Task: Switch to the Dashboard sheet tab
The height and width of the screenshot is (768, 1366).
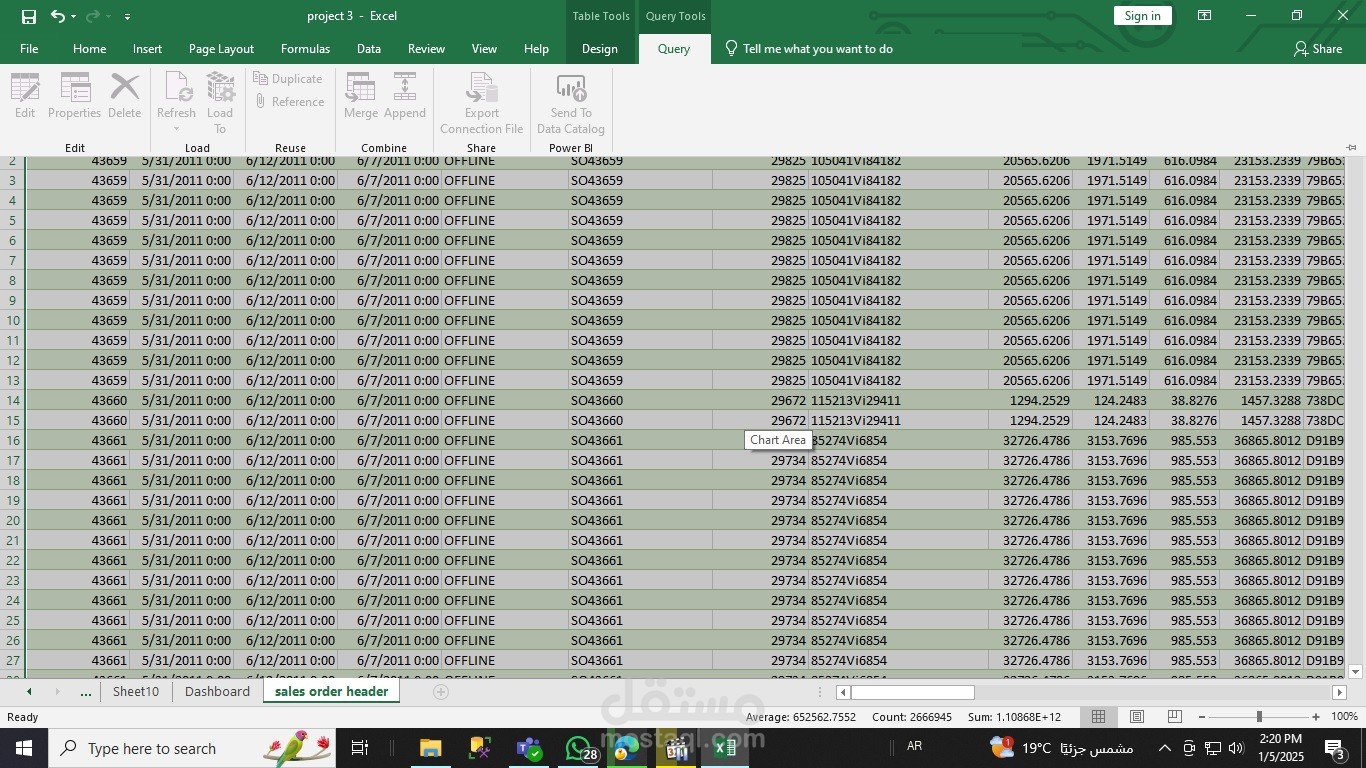Action: pyautogui.click(x=216, y=691)
